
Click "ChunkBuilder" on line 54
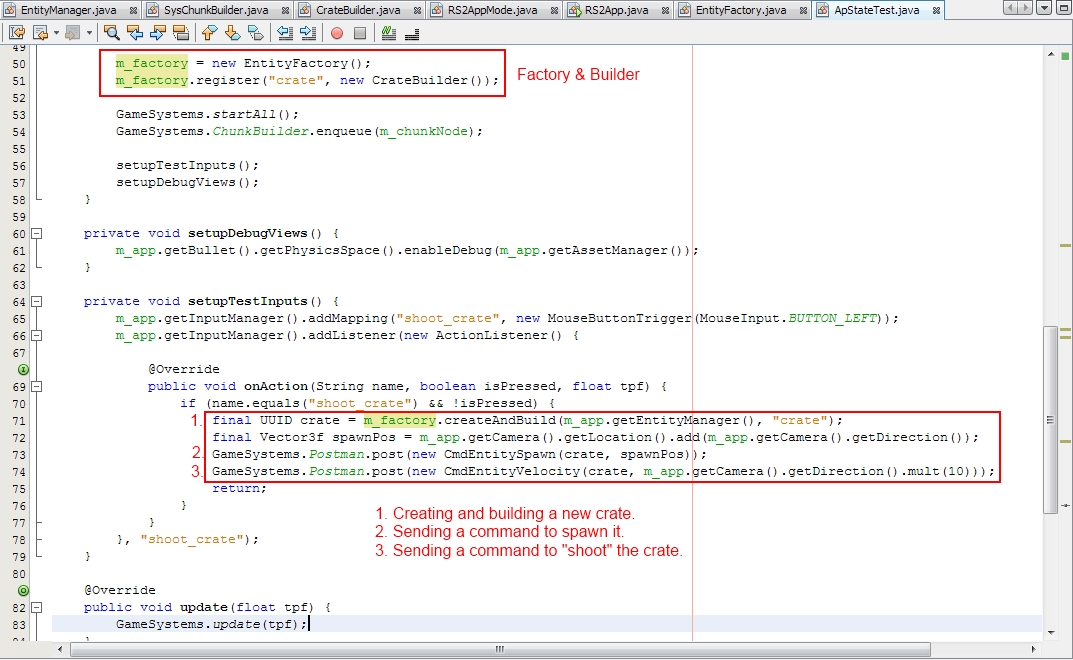(x=261, y=131)
